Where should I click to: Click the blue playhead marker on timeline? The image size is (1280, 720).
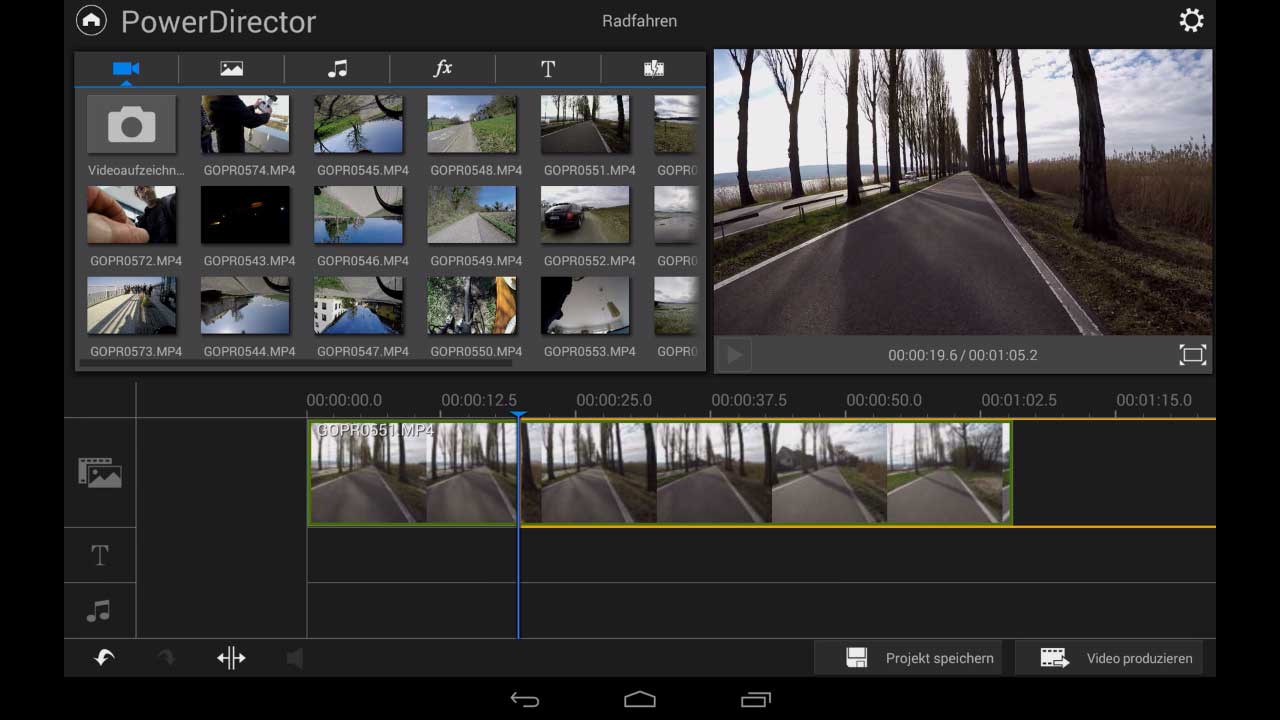[518, 415]
